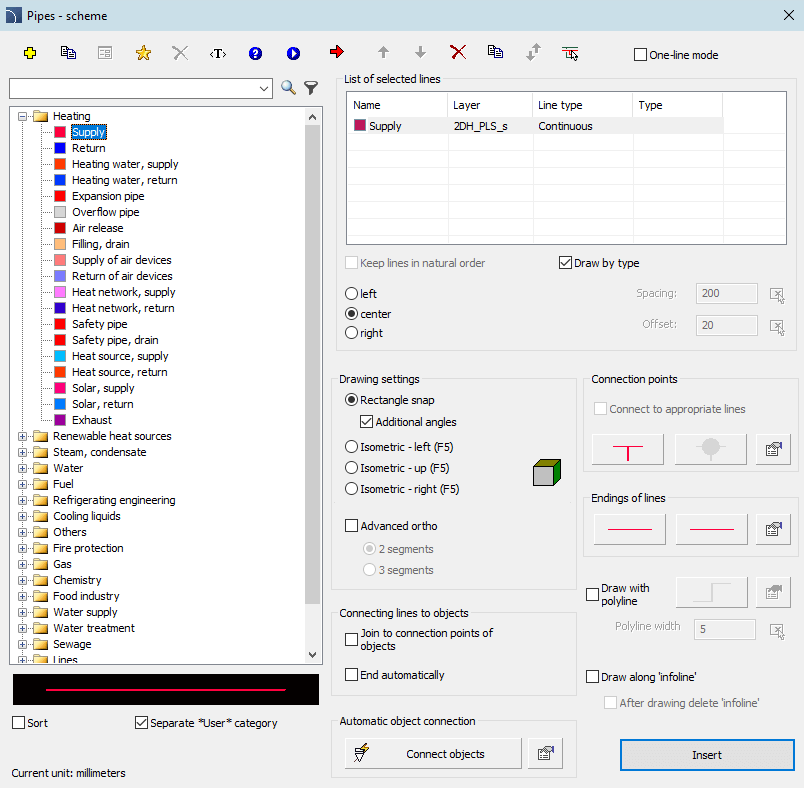Open the connection point T-shape selector

pyautogui.click(x=628, y=450)
